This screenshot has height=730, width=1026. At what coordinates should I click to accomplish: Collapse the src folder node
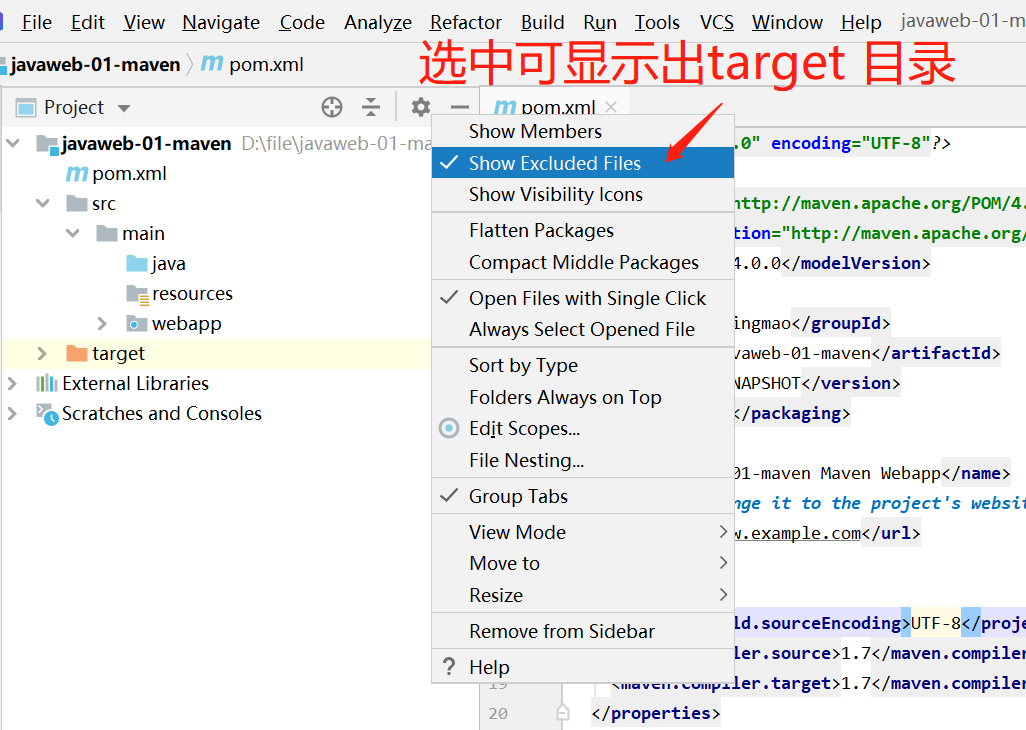(43, 203)
